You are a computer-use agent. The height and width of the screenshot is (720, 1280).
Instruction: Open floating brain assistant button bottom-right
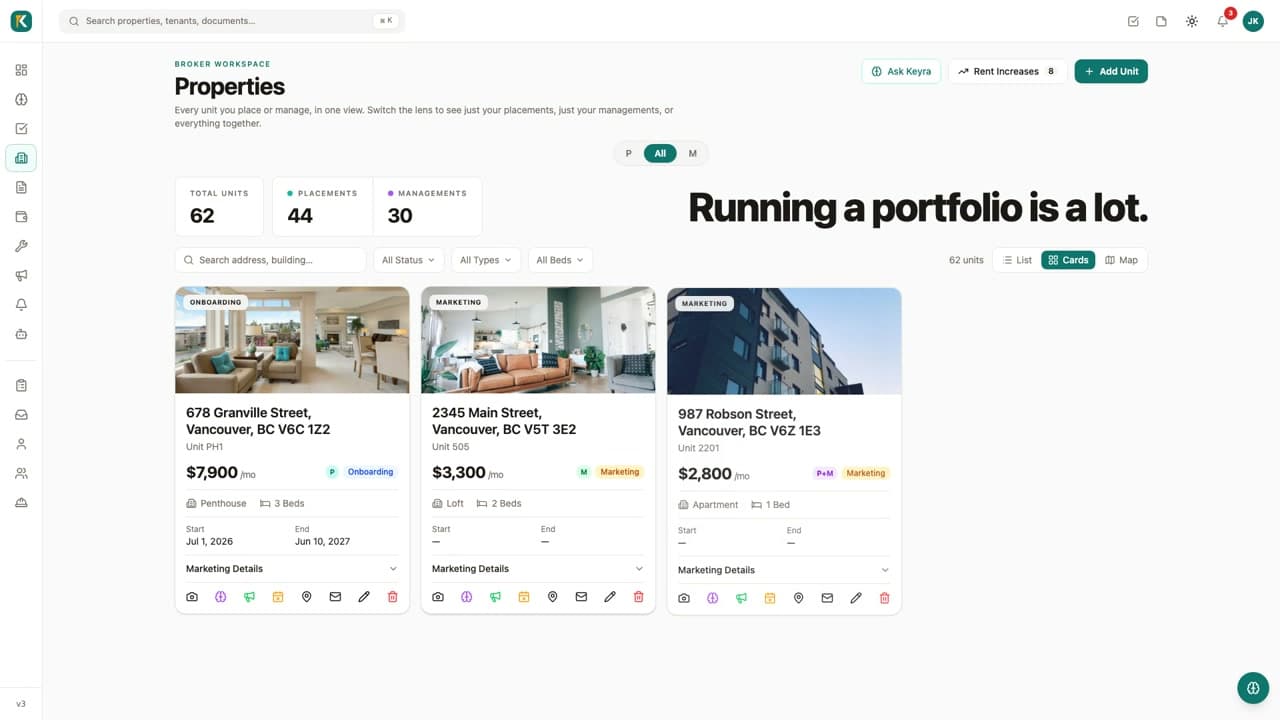(x=1253, y=688)
